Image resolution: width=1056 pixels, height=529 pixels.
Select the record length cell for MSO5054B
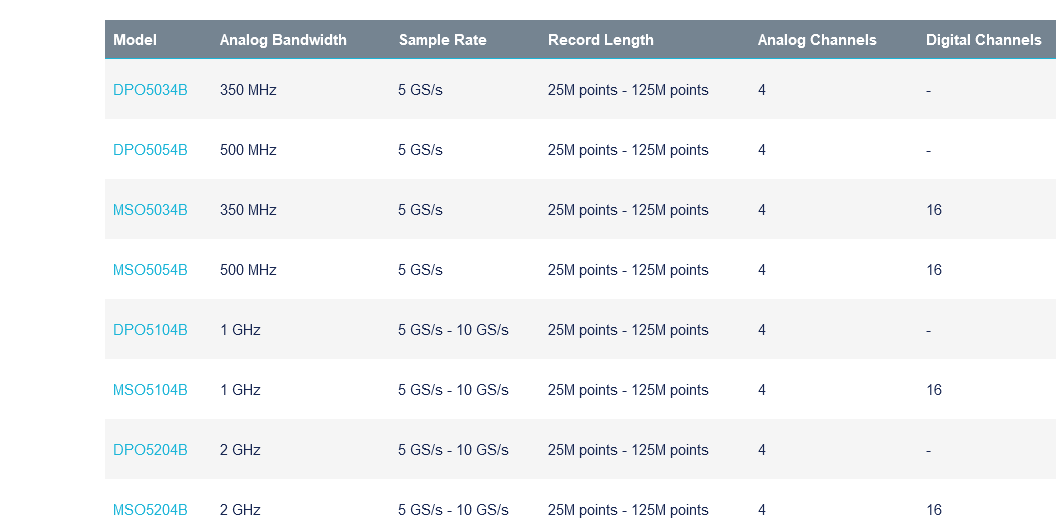click(x=628, y=270)
